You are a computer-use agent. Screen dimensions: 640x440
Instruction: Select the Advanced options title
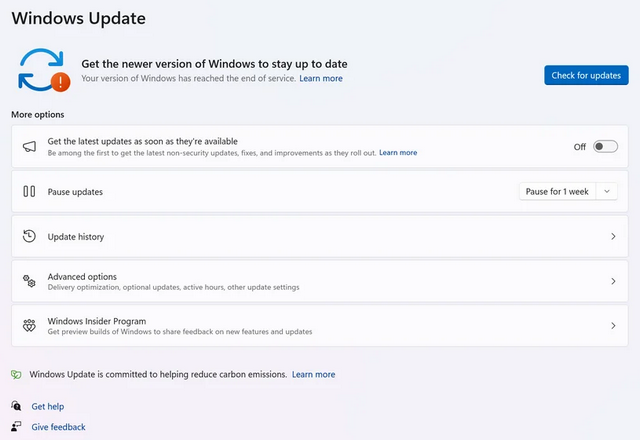pos(82,276)
